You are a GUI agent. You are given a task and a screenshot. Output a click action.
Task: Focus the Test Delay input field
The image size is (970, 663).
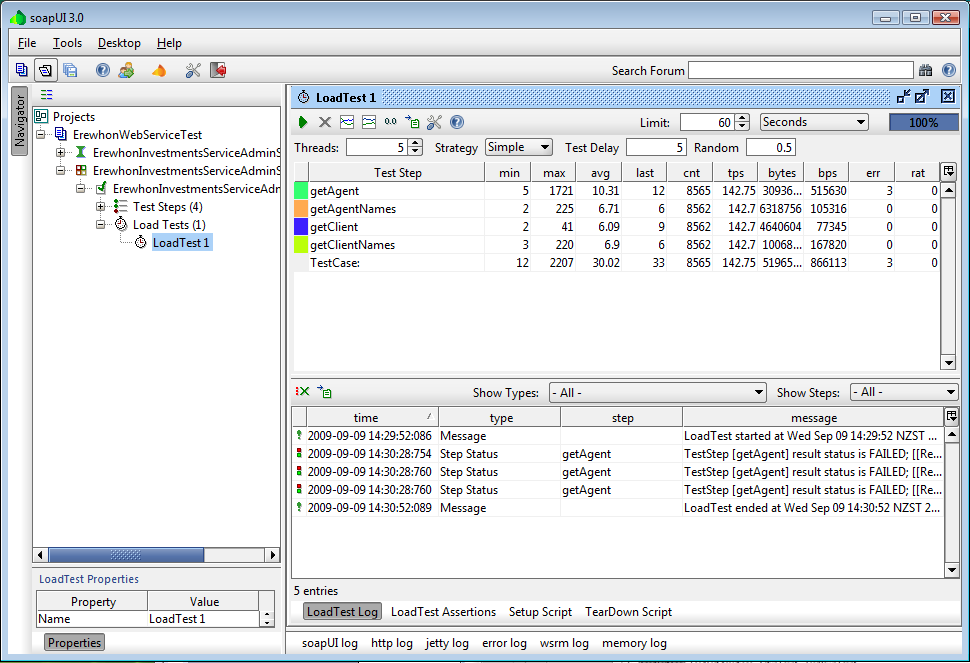pos(656,147)
